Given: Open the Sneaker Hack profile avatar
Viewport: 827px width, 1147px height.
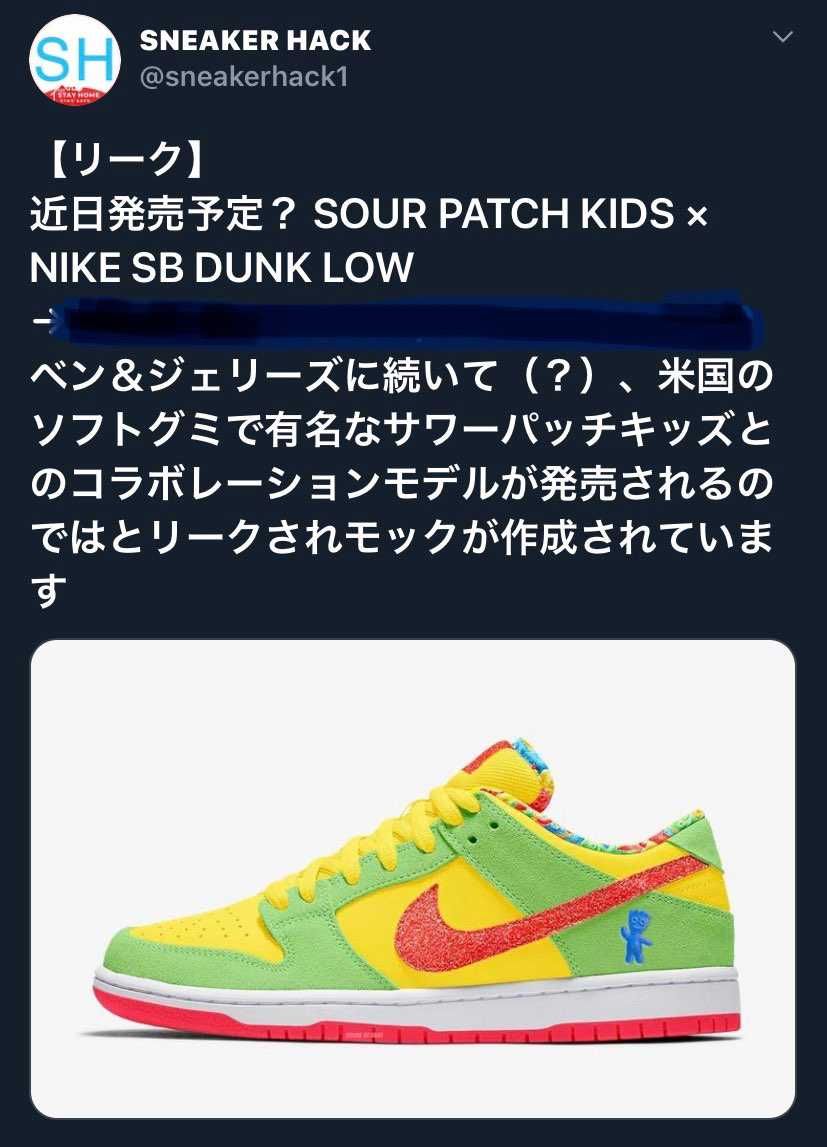Looking at the screenshot, I should [x=74, y=59].
